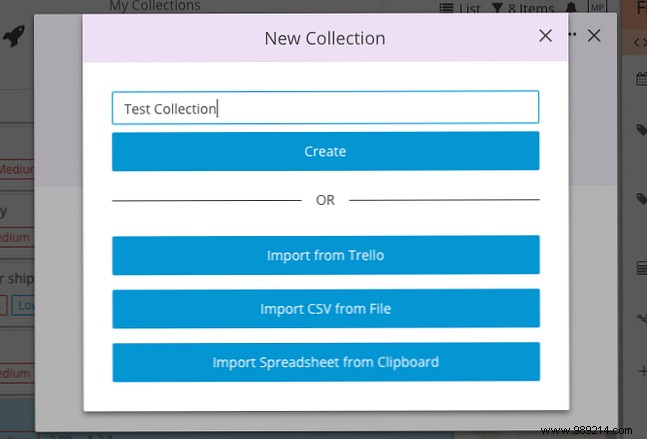This screenshot has height=439, width=647.
Task: Open the My Collections header
Action: tap(155, 6)
